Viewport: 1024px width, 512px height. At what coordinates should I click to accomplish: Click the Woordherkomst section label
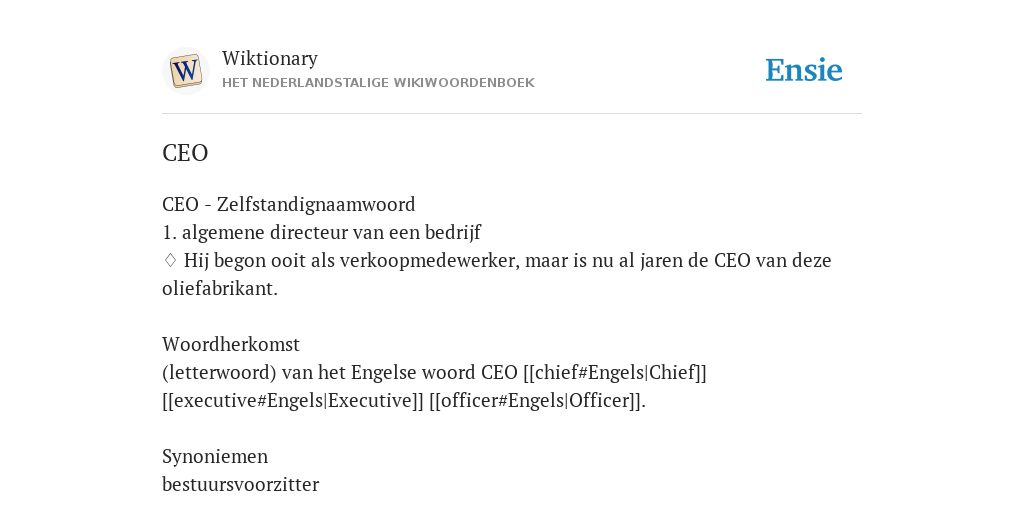click(x=231, y=344)
